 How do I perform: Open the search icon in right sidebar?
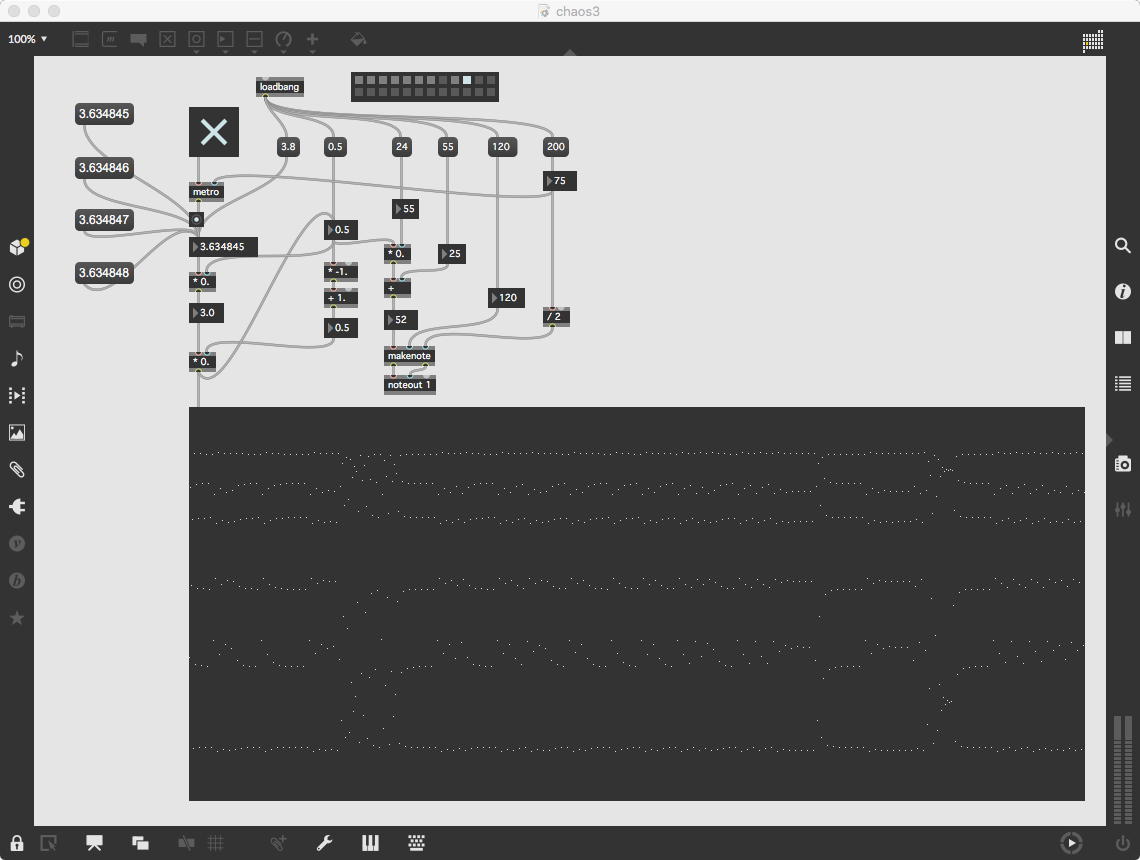pyautogui.click(x=1123, y=246)
